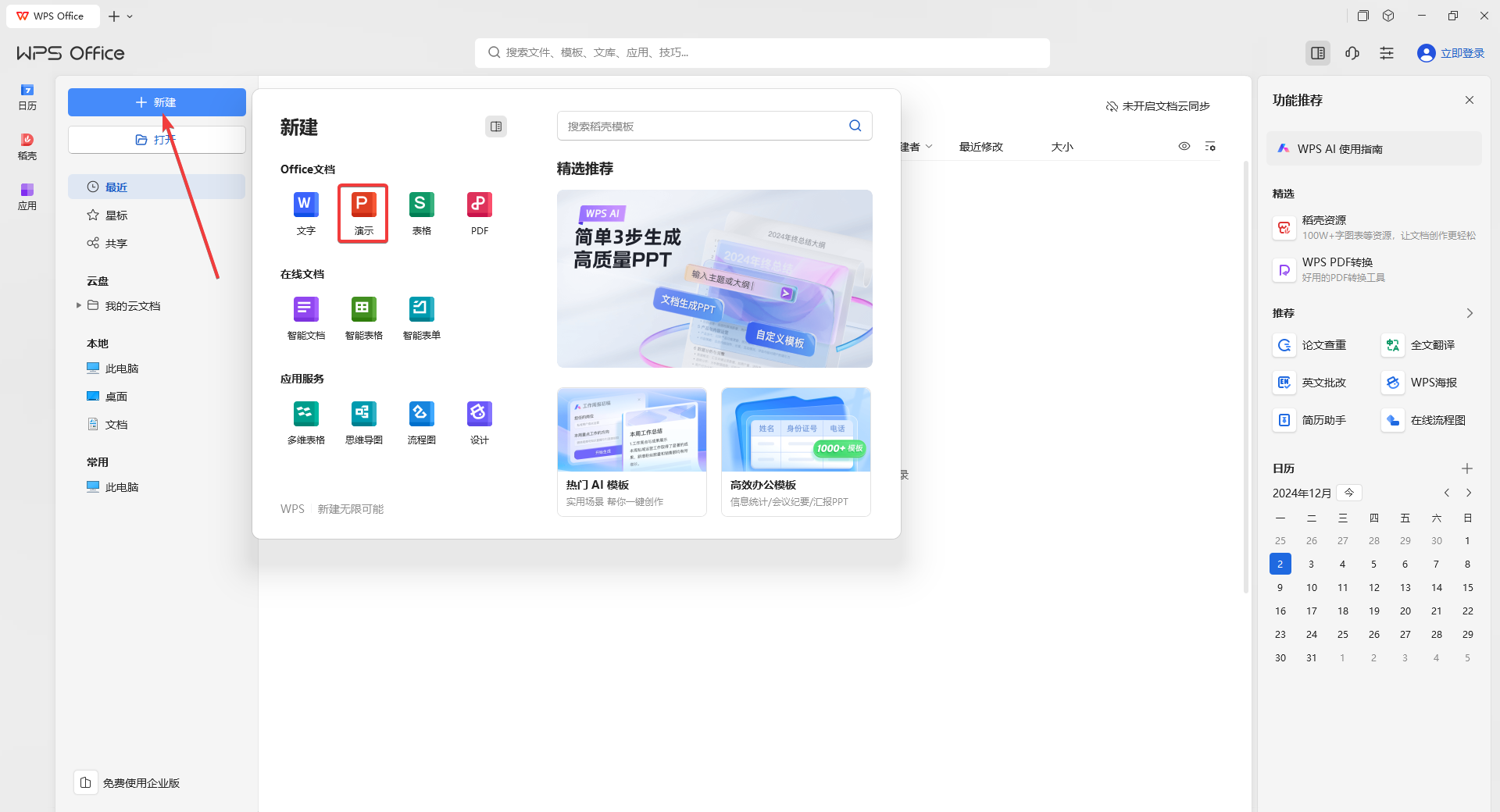Toggle the grid view in the 新建 dialog
This screenshot has width=1500, height=812.
495,126
